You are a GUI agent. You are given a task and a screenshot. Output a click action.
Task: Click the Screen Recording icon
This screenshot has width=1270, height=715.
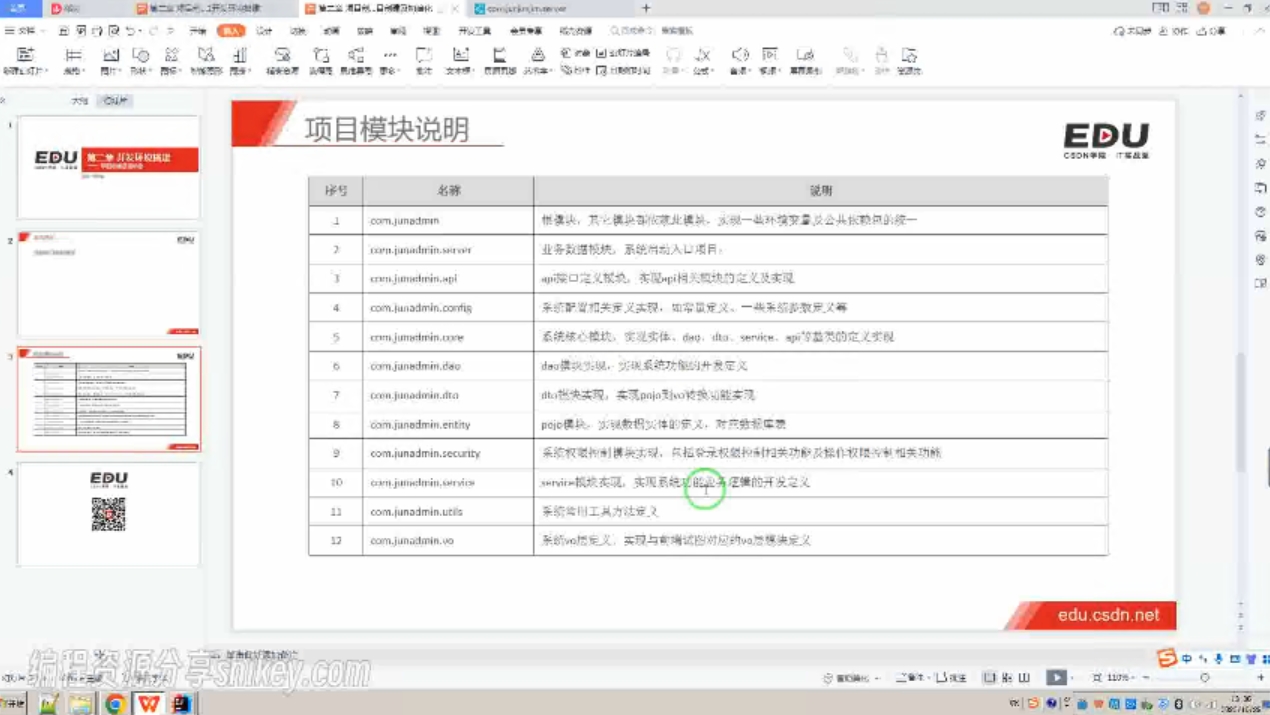tap(805, 56)
